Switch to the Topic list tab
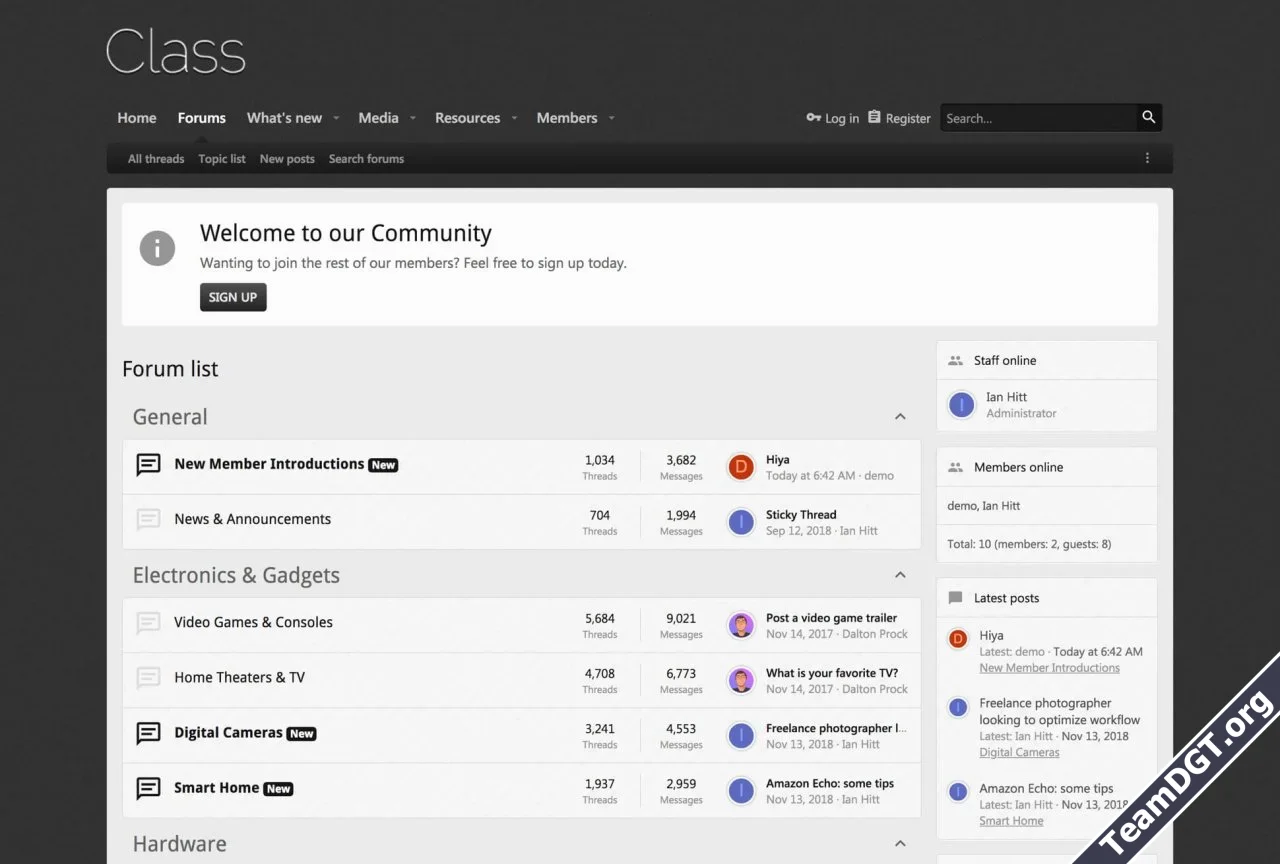Image resolution: width=1280 pixels, height=864 pixels. [222, 159]
